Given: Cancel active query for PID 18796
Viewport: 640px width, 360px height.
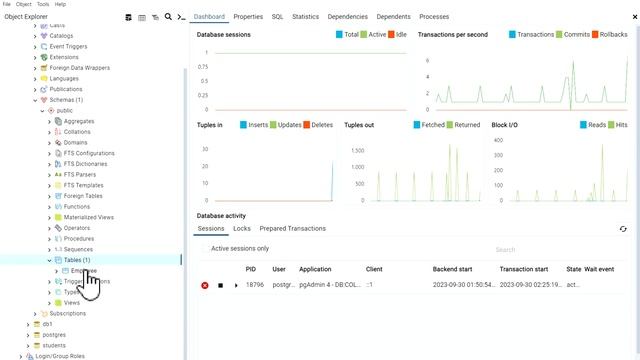Looking at the screenshot, I should (x=220, y=285).
